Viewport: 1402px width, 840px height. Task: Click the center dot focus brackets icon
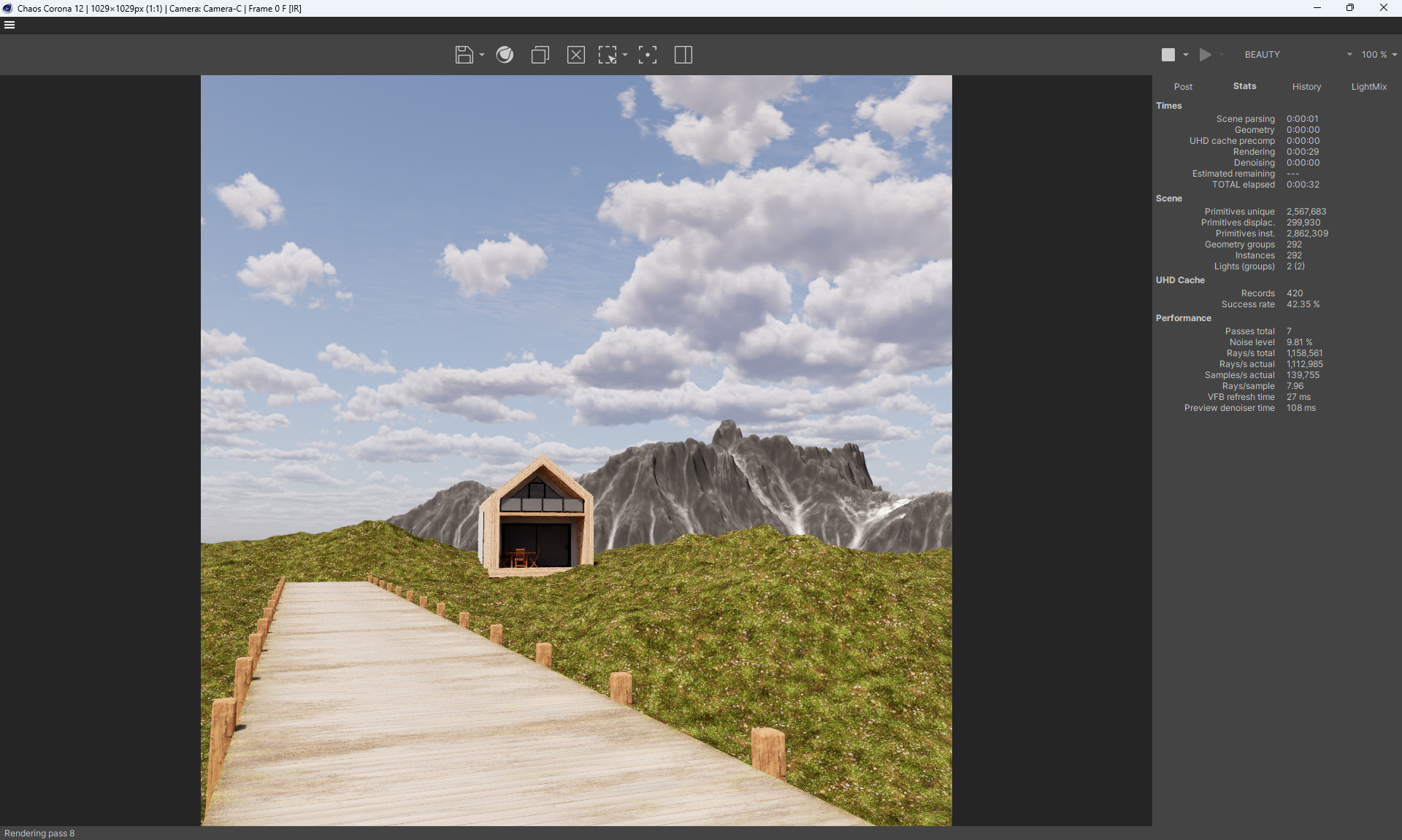(647, 55)
